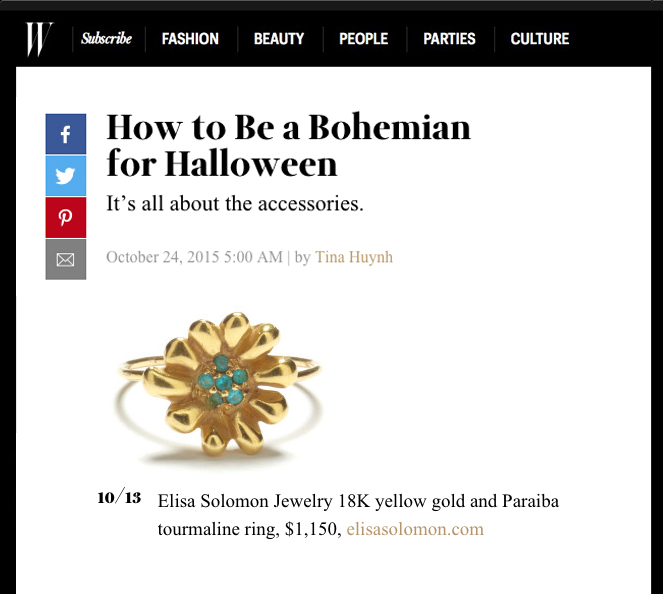The image size is (663, 594).
Task: Pin article to Pinterest
Action: [x=65, y=218]
